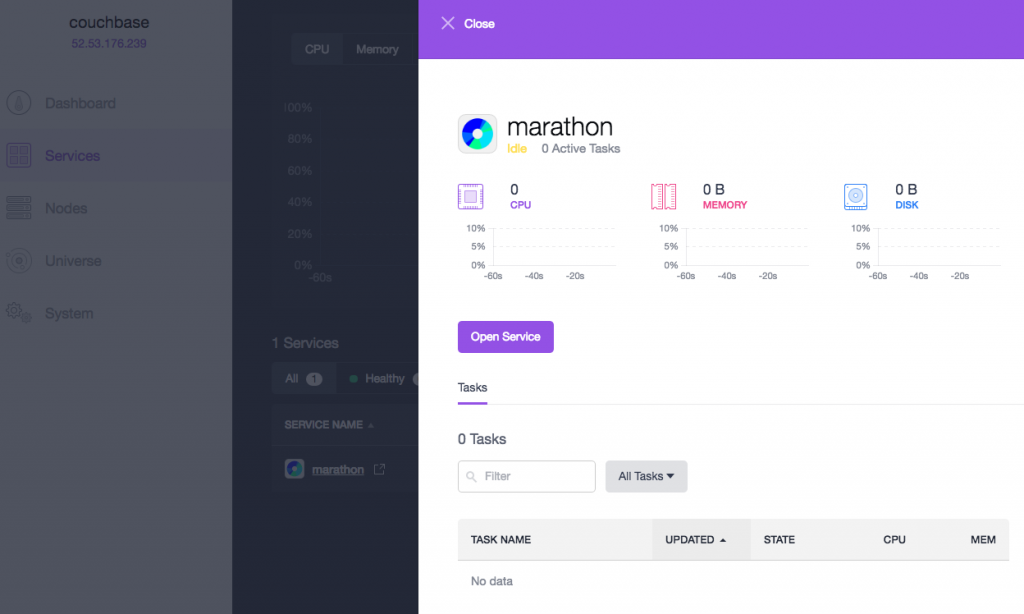Click the couchbase cluster name

coord(109,22)
